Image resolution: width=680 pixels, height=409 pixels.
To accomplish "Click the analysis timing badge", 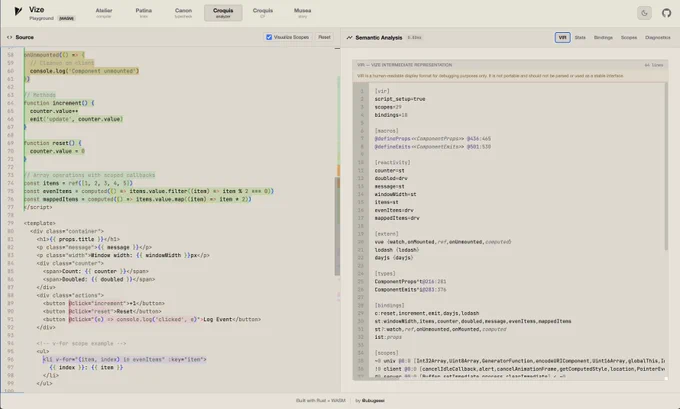I will (415, 38).
